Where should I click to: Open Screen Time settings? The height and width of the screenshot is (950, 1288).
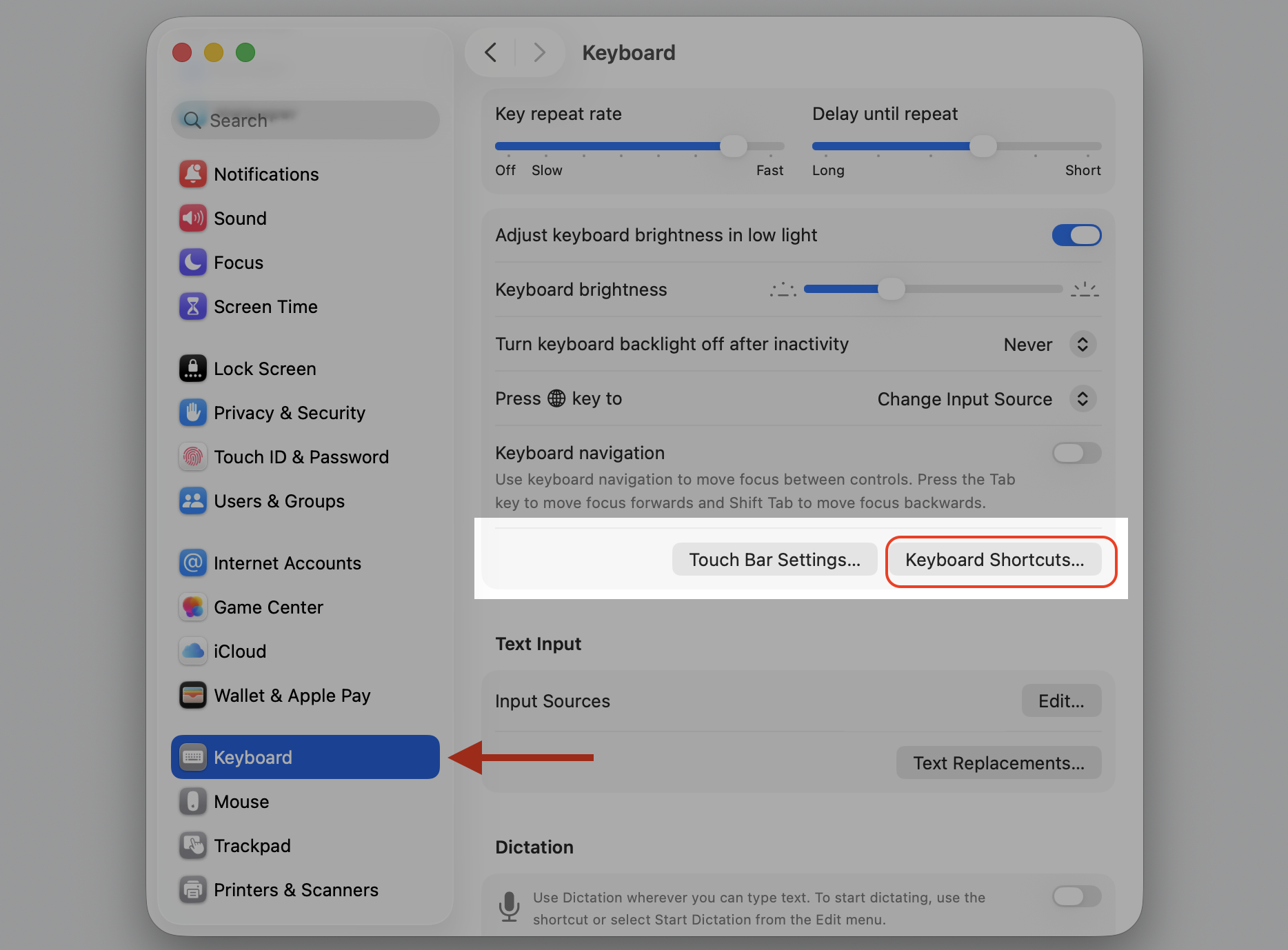305,307
